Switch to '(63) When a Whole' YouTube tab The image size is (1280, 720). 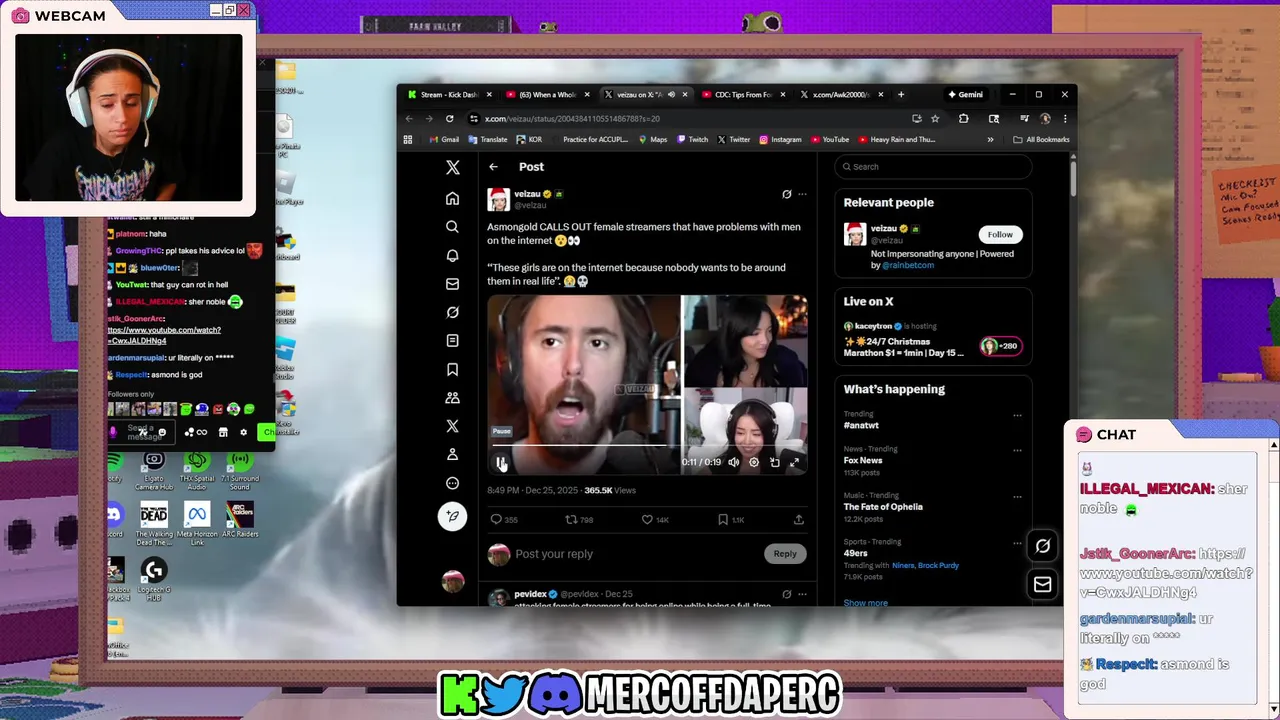547,95
